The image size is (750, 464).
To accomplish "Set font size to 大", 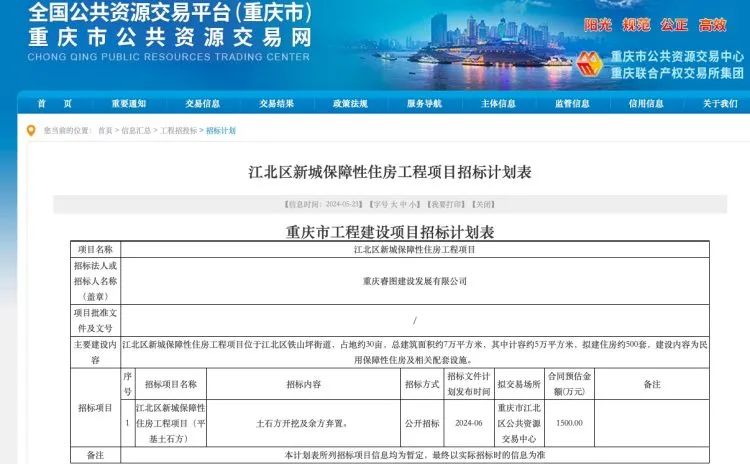I will (386, 204).
